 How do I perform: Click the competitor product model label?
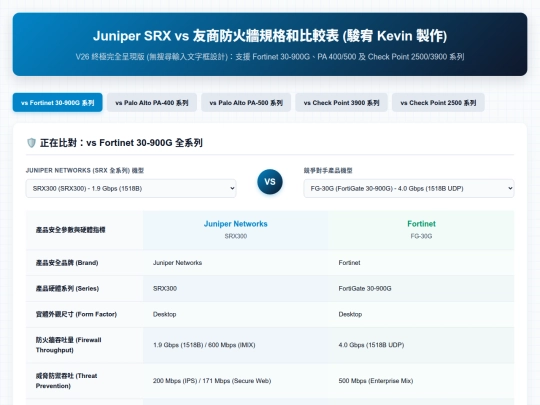(x=328, y=170)
